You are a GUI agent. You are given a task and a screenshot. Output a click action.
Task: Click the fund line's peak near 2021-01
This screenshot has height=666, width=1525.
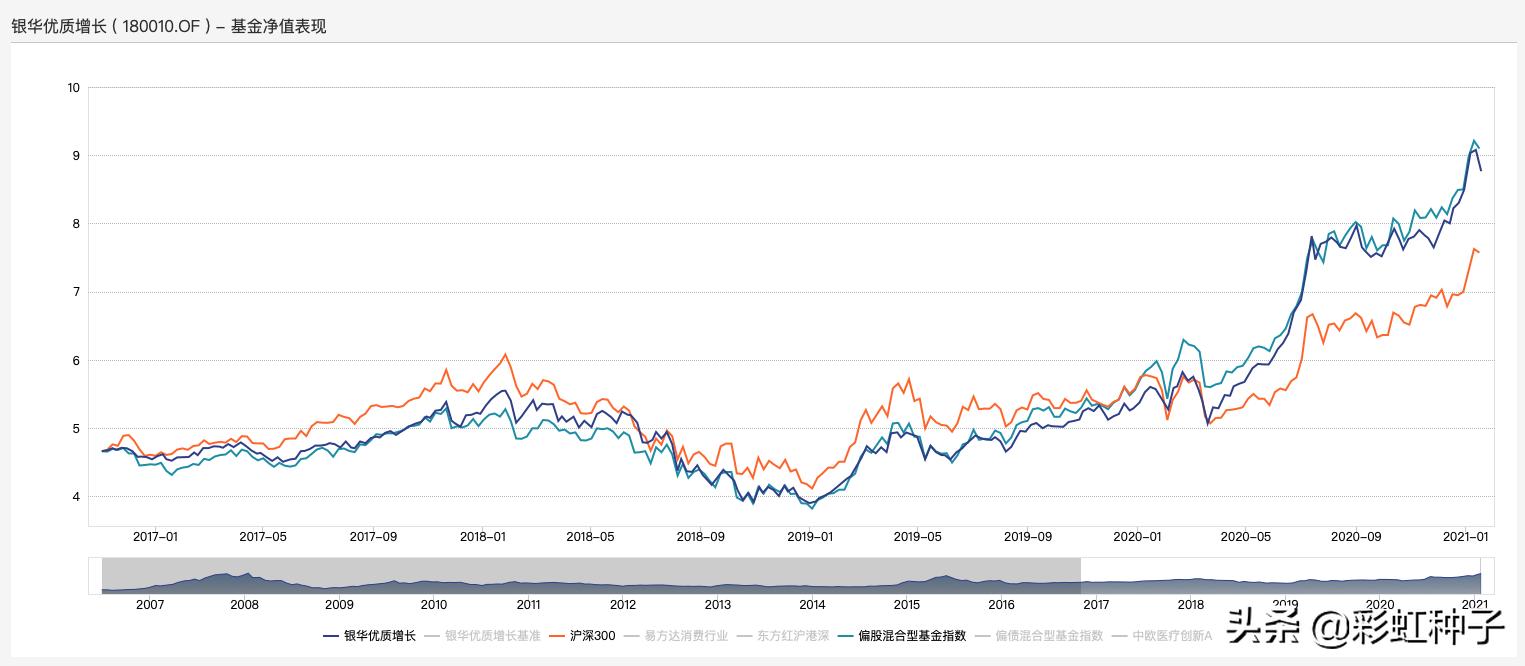click(1474, 150)
